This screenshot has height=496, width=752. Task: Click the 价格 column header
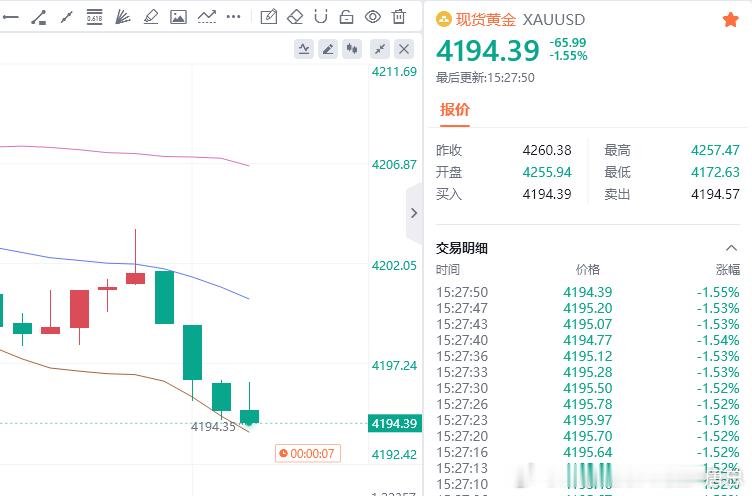click(588, 270)
